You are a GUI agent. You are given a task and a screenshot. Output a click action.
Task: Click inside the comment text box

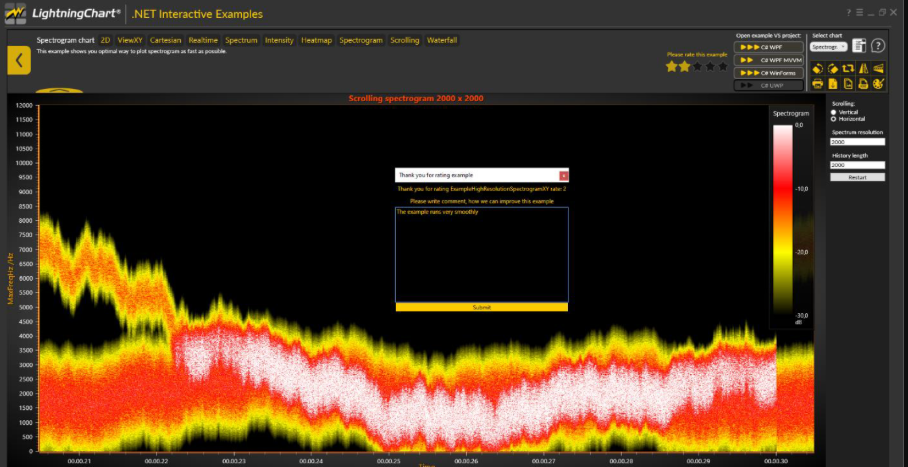click(482, 254)
